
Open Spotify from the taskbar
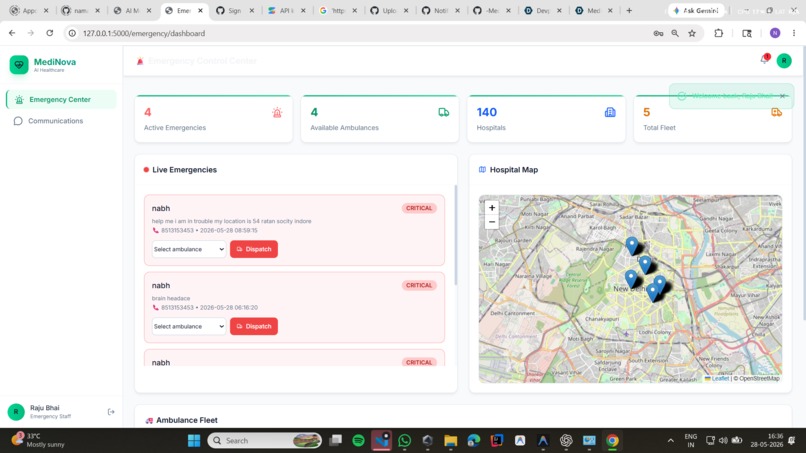(358, 441)
